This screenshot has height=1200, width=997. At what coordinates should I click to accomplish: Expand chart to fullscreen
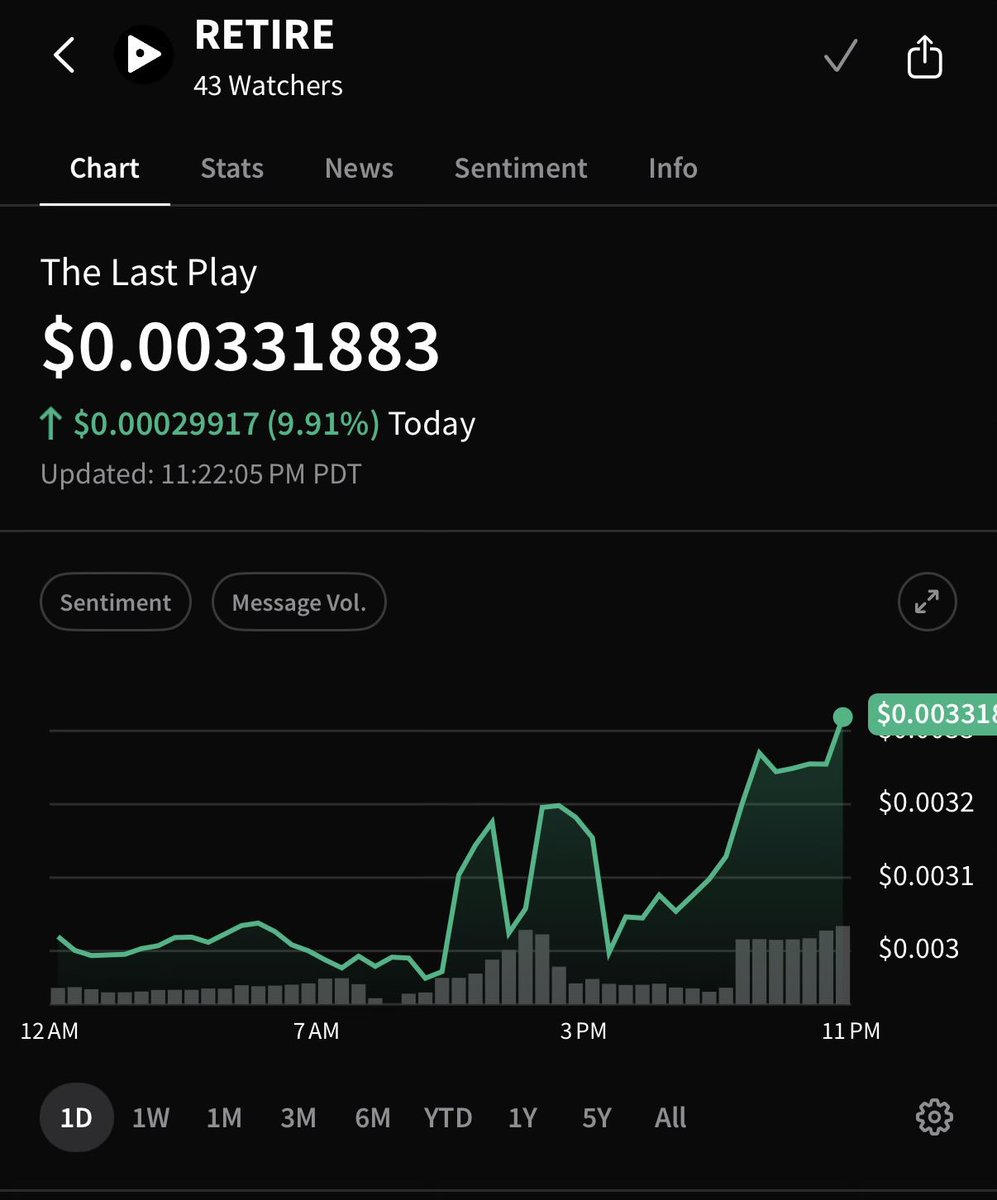(927, 602)
